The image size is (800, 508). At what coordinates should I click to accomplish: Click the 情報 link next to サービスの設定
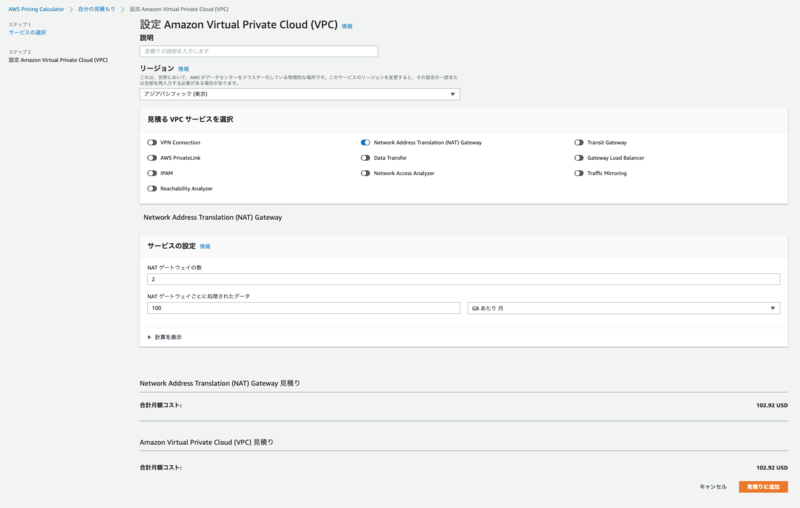(205, 247)
